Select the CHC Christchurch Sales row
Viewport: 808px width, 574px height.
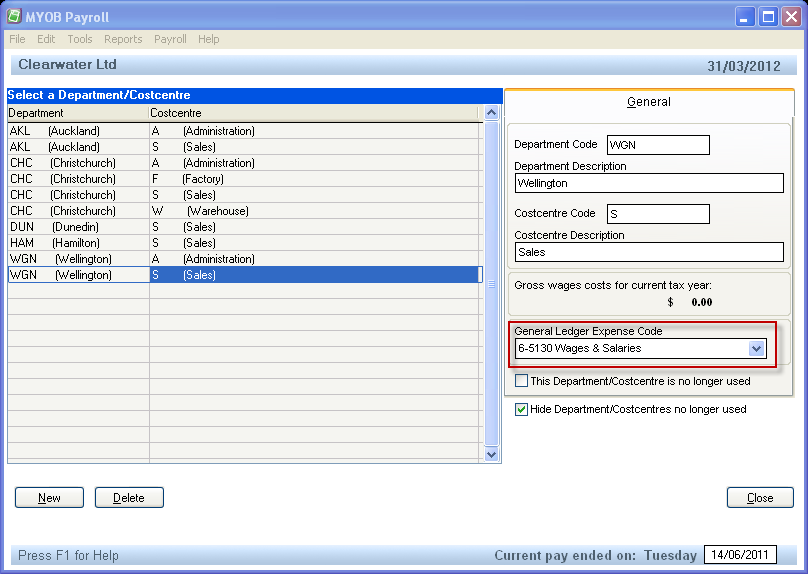click(x=245, y=195)
